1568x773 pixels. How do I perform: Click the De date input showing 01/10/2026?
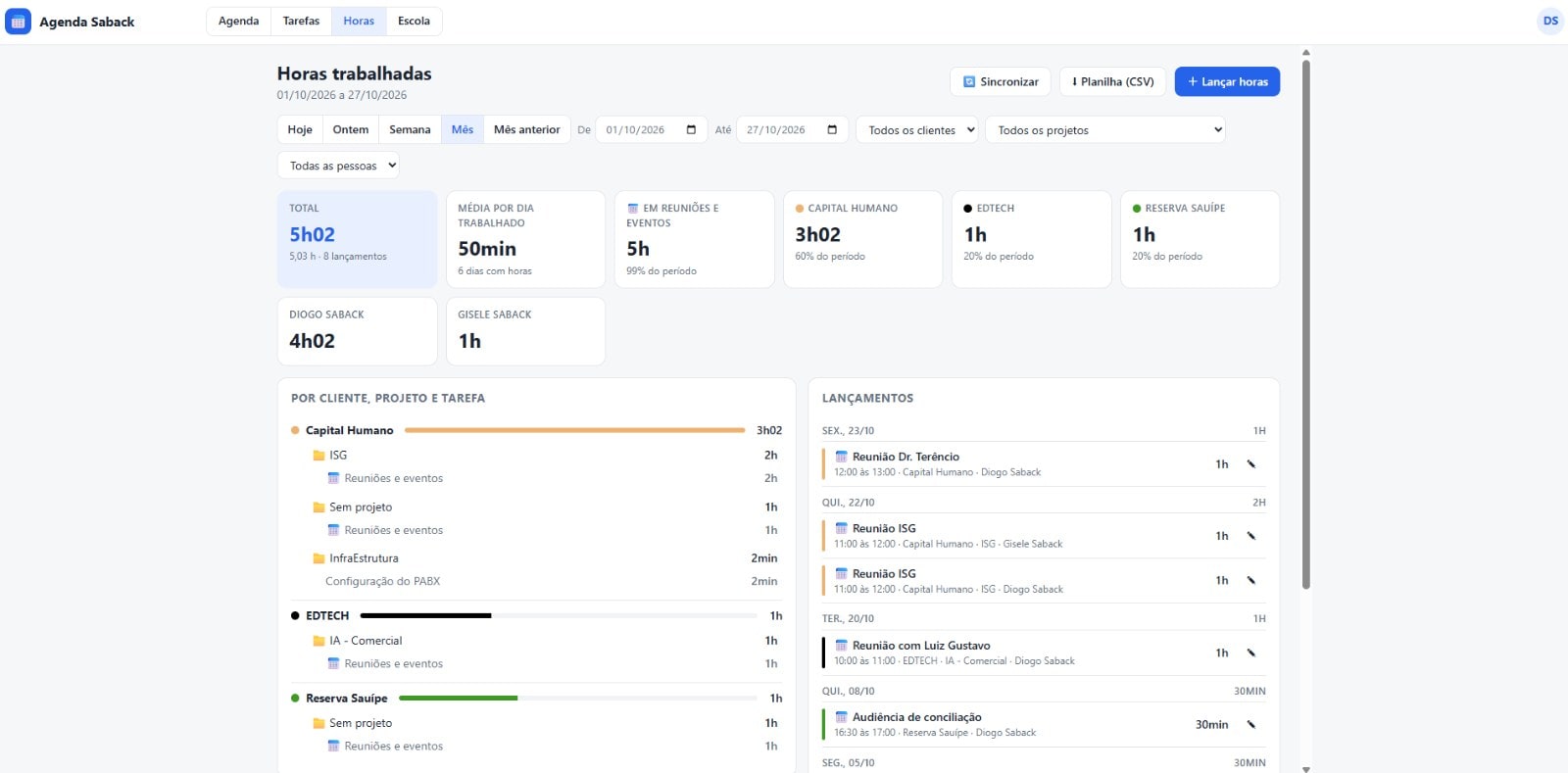tap(652, 129)
